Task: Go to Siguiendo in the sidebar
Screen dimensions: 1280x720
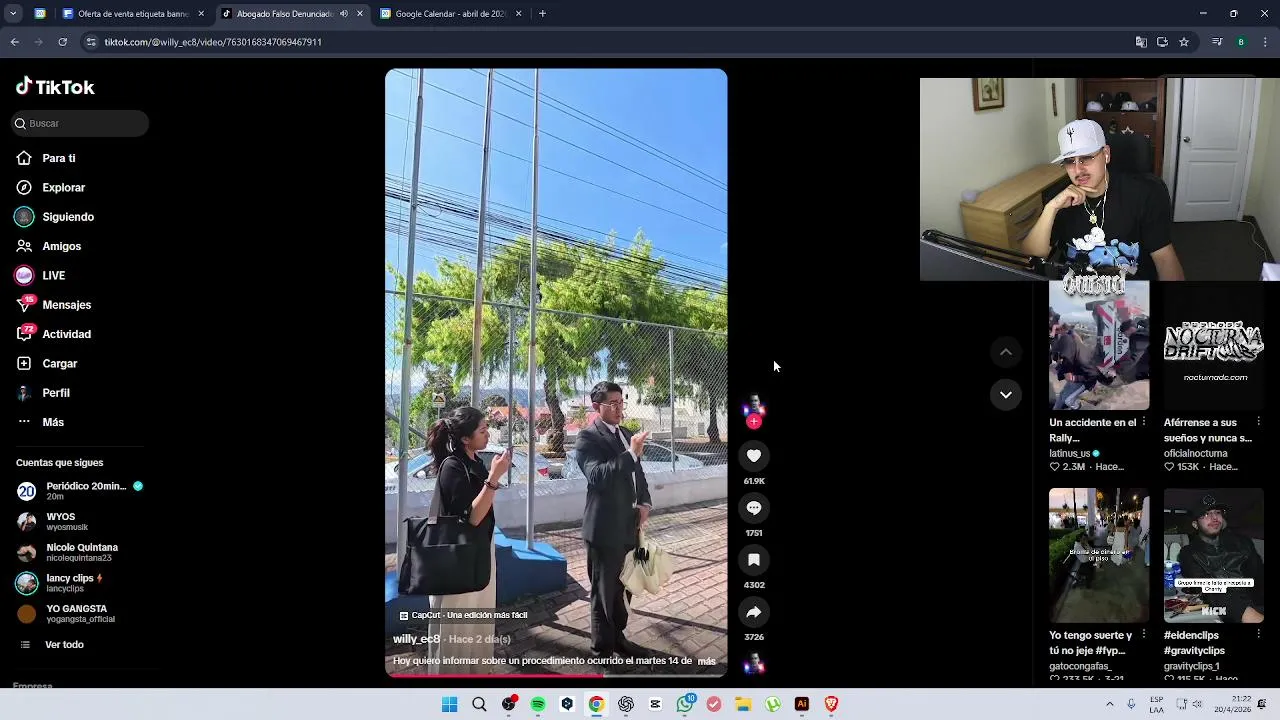Action: click(x=55, y=217)
